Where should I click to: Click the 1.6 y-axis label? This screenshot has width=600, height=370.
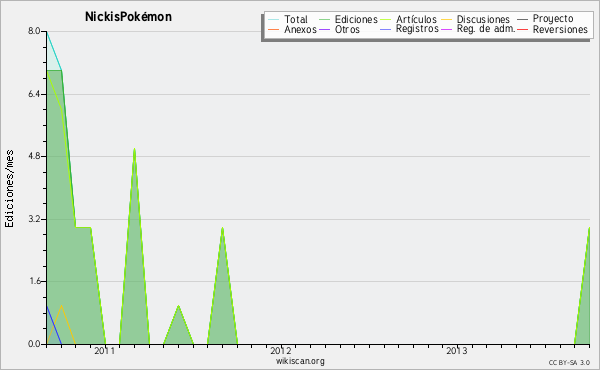click(x=34, y=281)
